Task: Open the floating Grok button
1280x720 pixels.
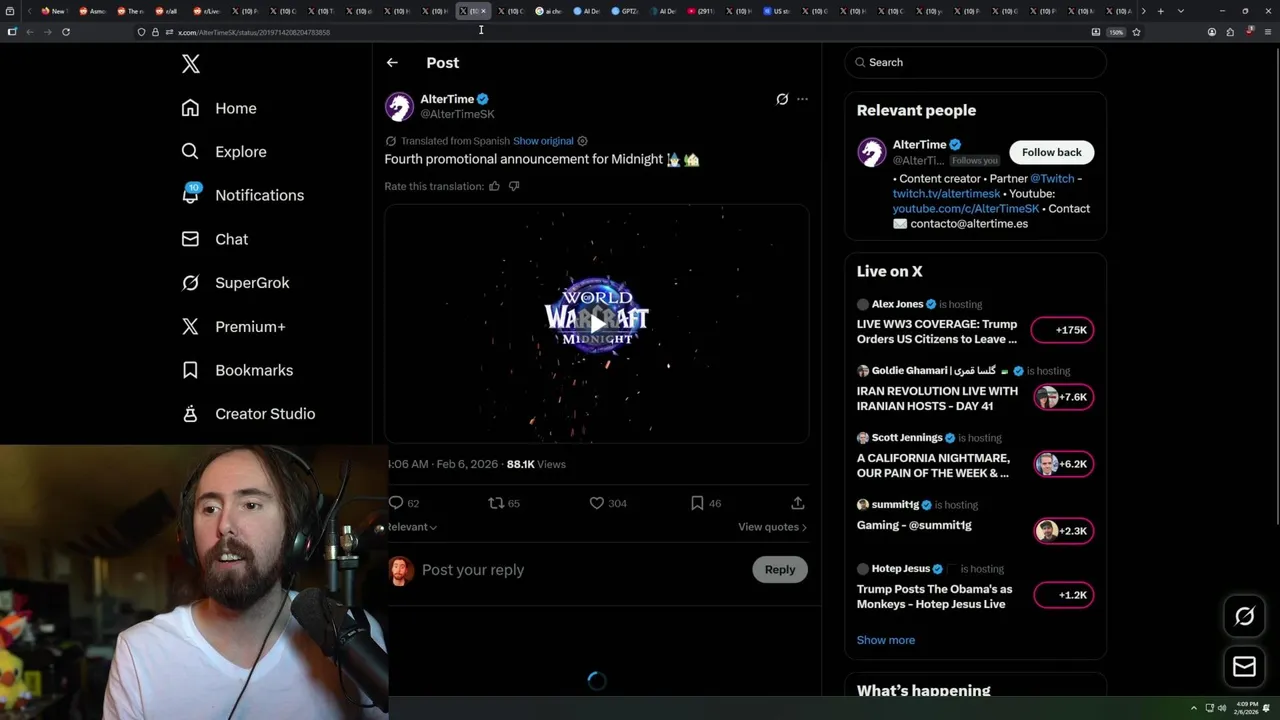Action: coord(1244,617)
